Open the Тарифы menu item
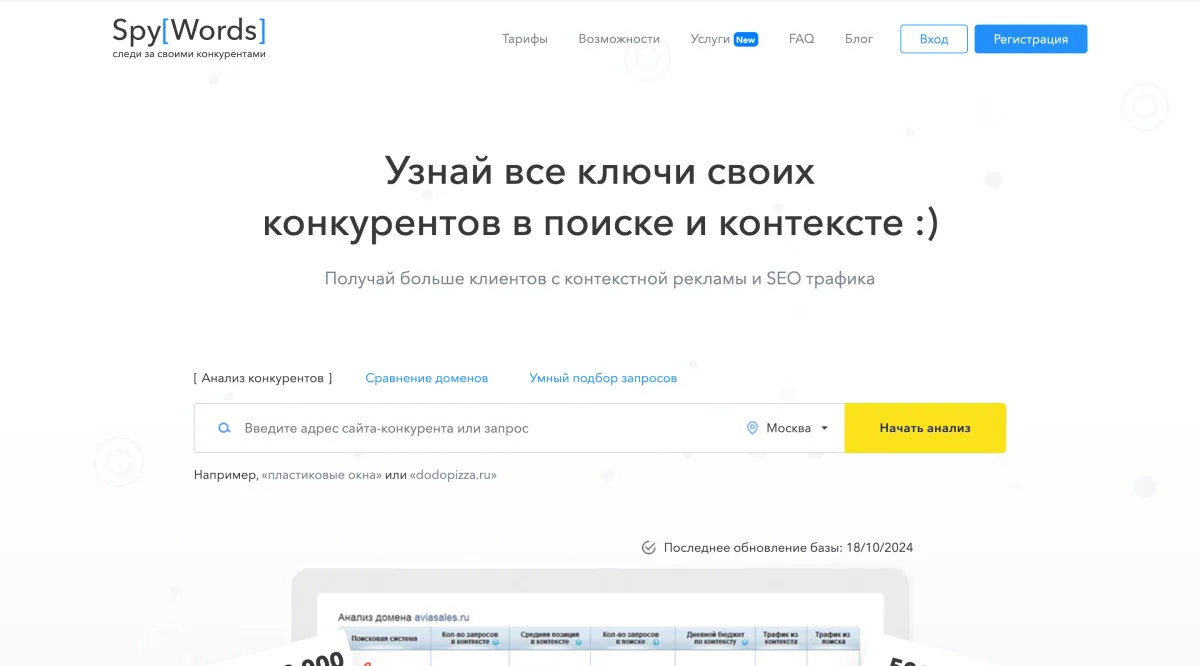 pos(525,39)
